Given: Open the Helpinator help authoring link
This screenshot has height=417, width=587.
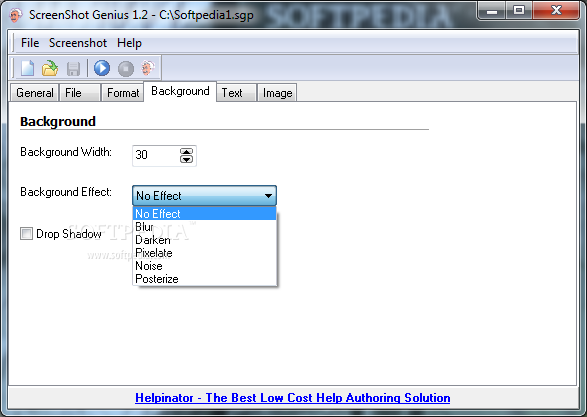Looking at the screenshot, I should coord(293,398).
